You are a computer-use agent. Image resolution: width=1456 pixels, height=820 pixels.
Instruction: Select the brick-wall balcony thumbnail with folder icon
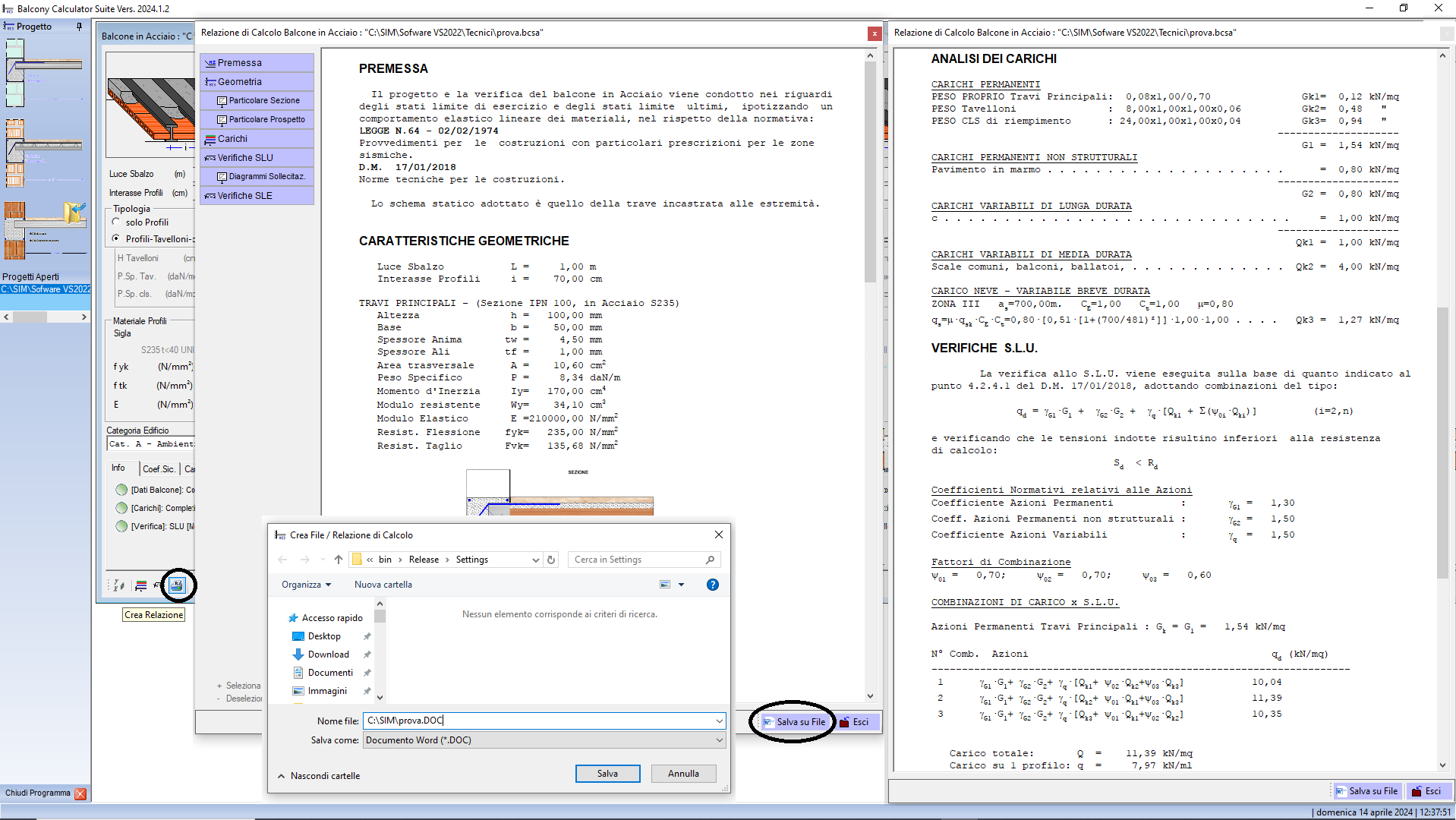pyautogui.click(x=46, y=230)
